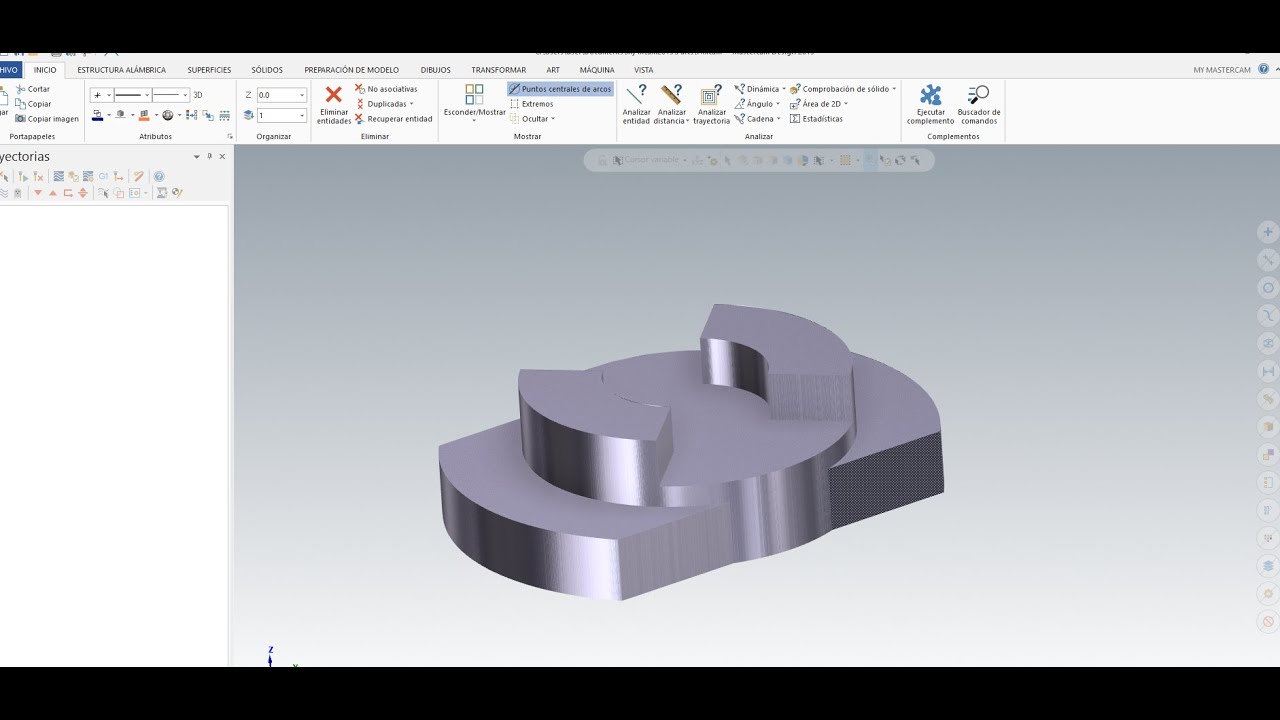Click the spline curve icon in right sidebar
The image size is (1280, 720).
click(x=1268, y=315)
